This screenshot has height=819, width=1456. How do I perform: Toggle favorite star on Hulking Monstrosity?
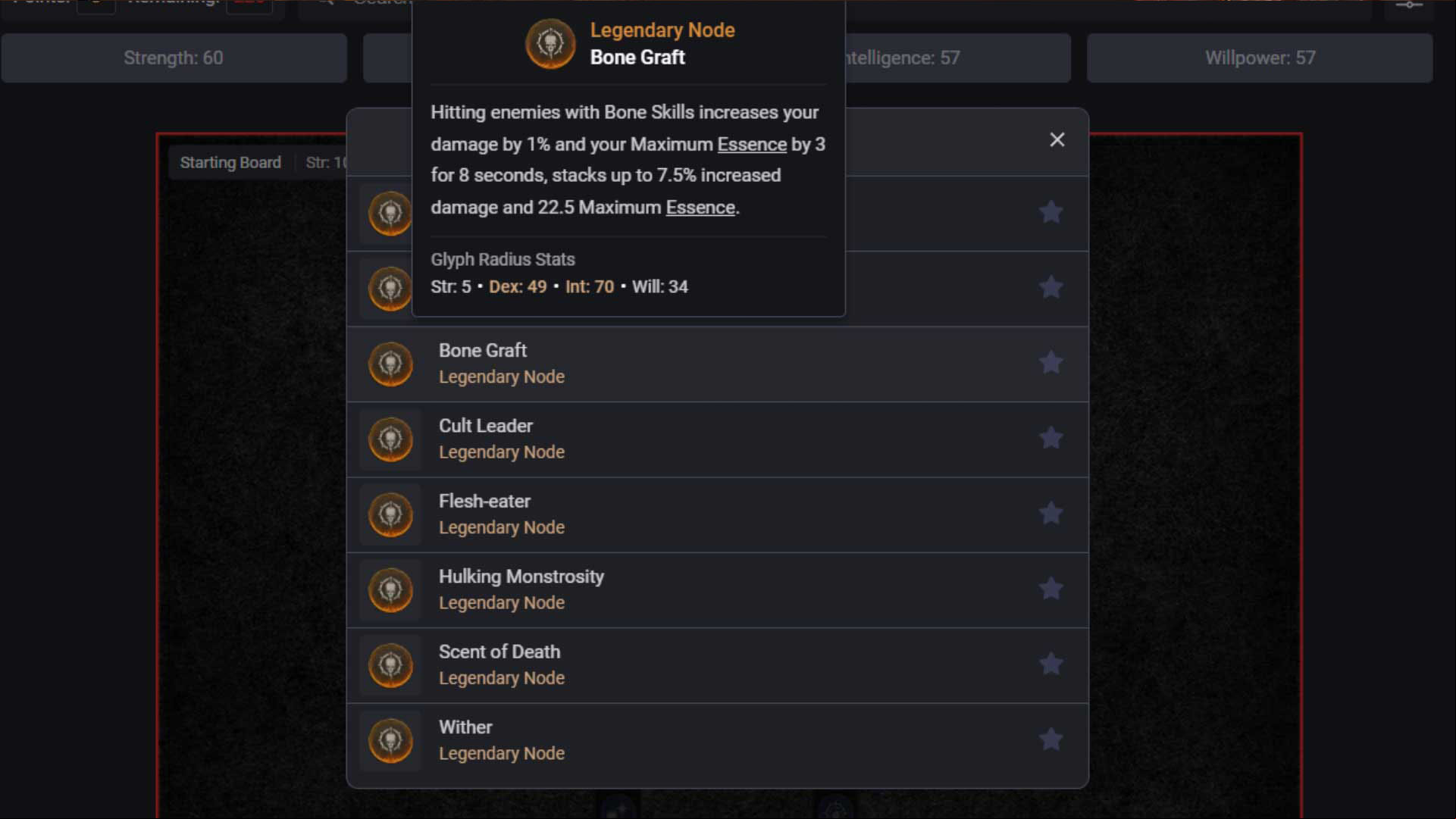(x=1051, y=589)
